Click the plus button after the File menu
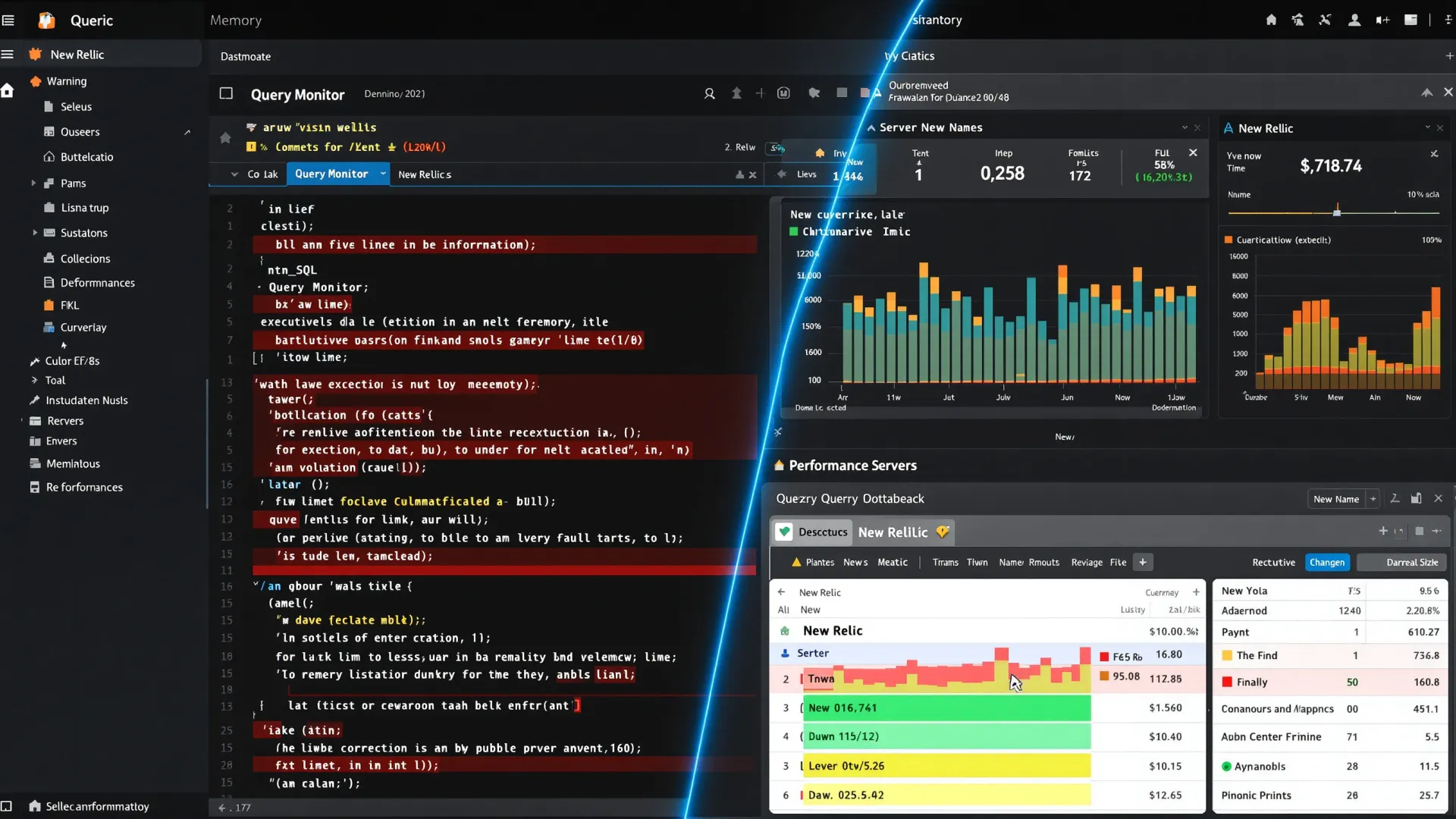This screenshot has width=1456, height=819. pos(1143,563)
